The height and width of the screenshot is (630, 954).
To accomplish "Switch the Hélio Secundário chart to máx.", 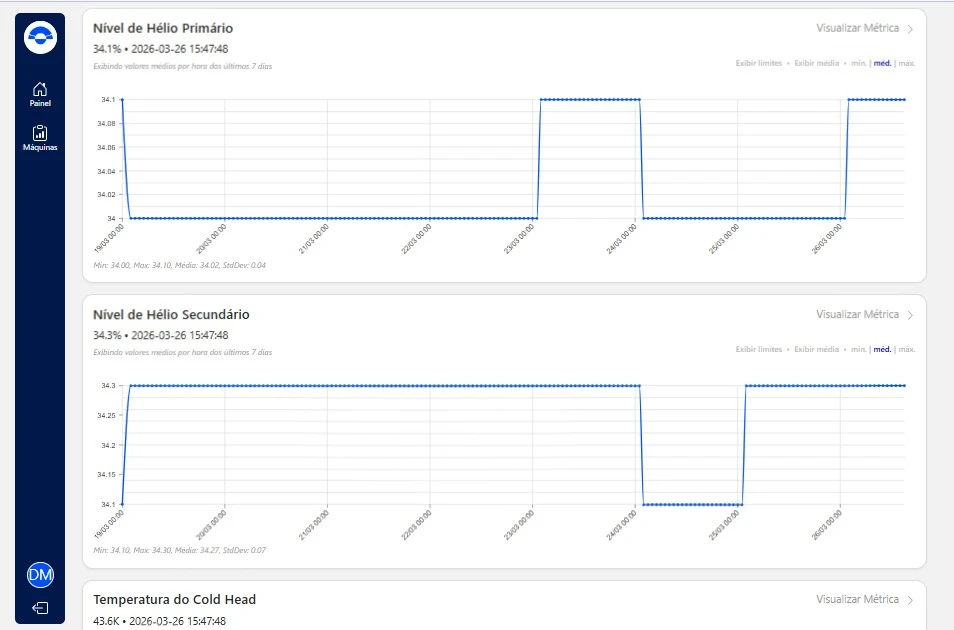I will click(907, 349).
